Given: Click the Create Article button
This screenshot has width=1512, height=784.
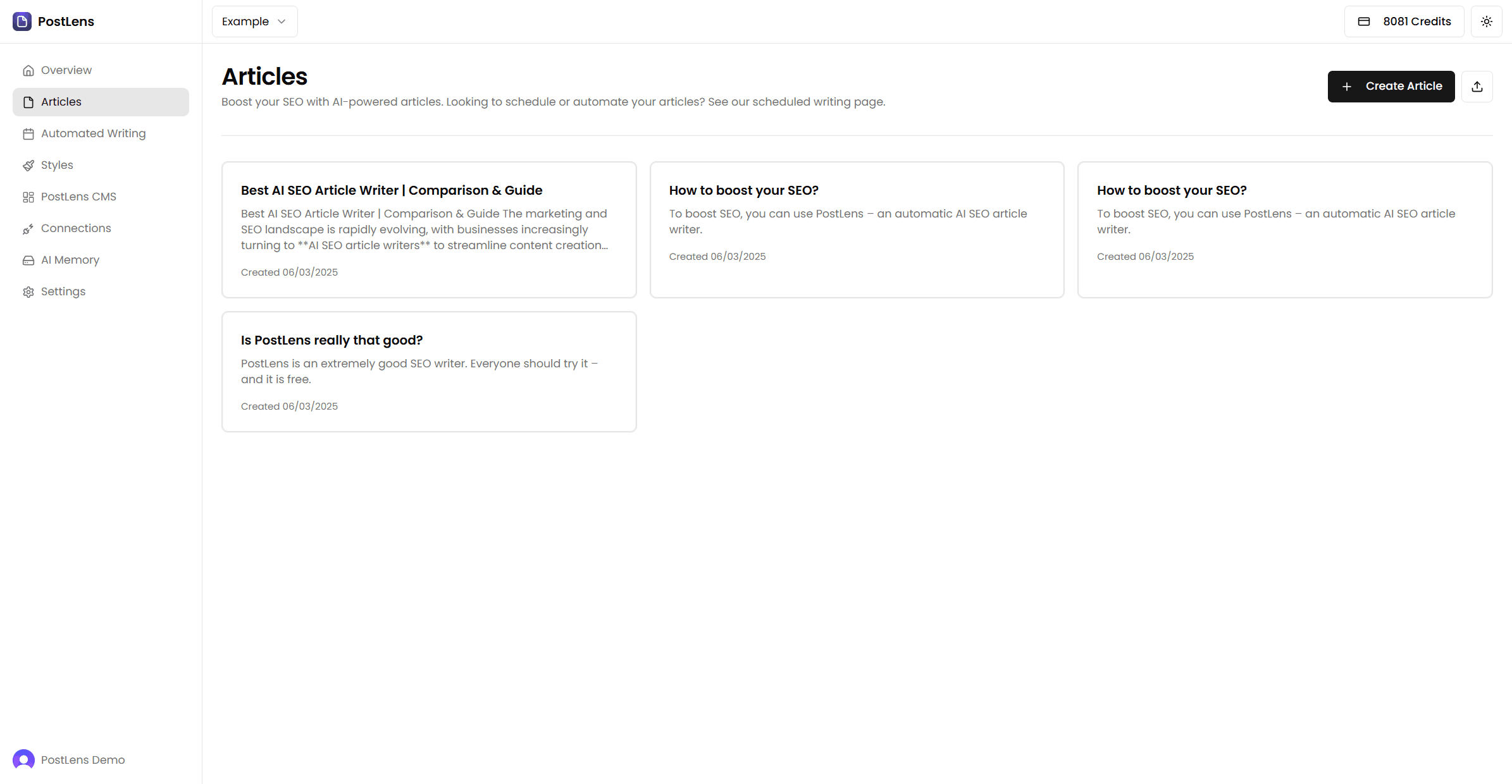Looking at the screenshot, I should pyautogui.click(x=1391, y=87).
